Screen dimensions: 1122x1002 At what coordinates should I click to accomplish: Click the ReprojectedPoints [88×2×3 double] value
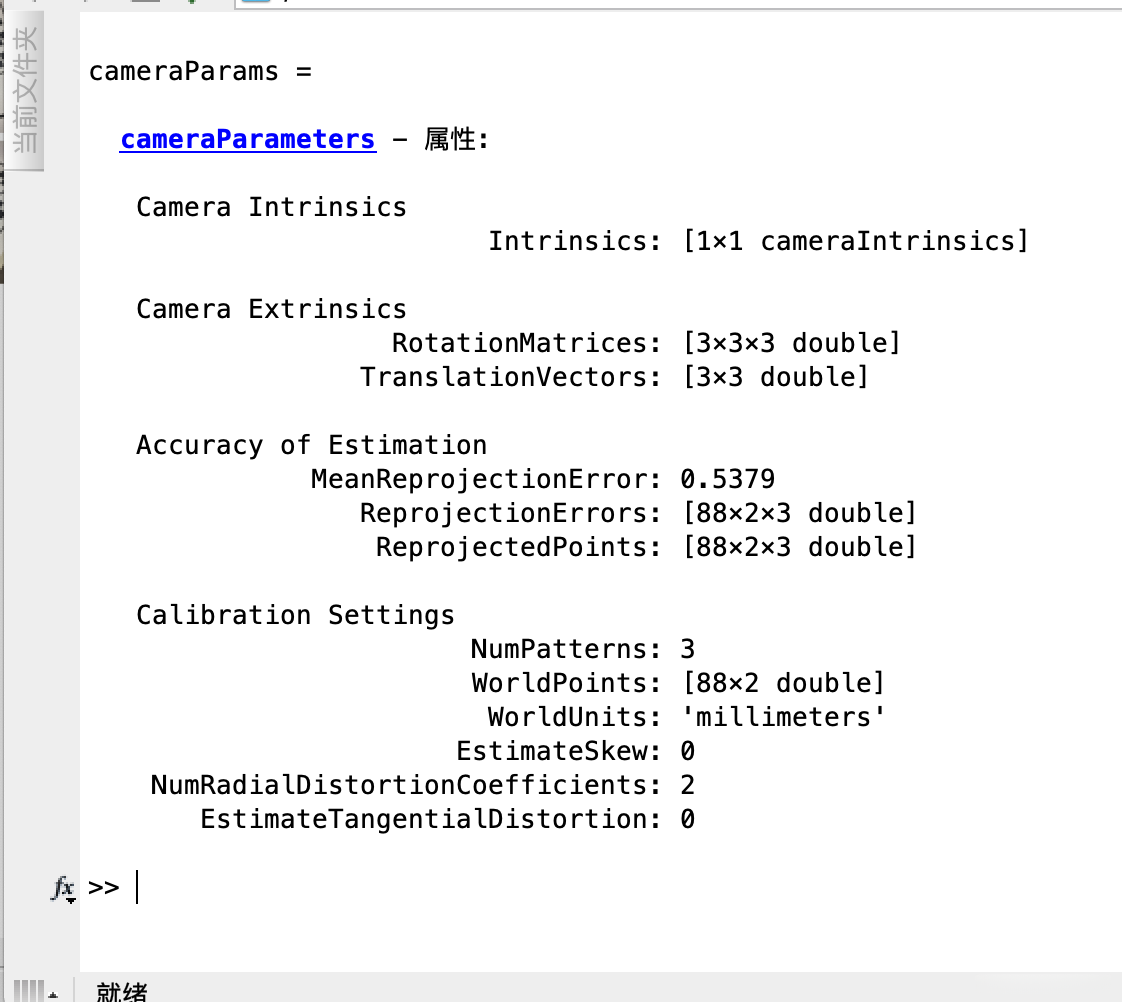[800, 547]
